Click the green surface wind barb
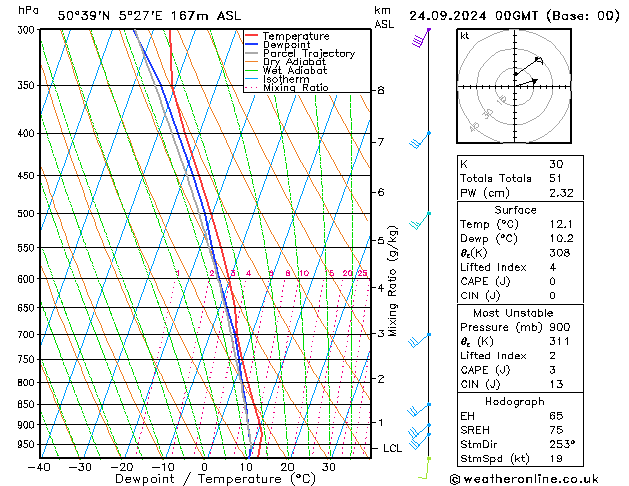The height and width of the screenshot is (486, 629). tap(424, 468)
